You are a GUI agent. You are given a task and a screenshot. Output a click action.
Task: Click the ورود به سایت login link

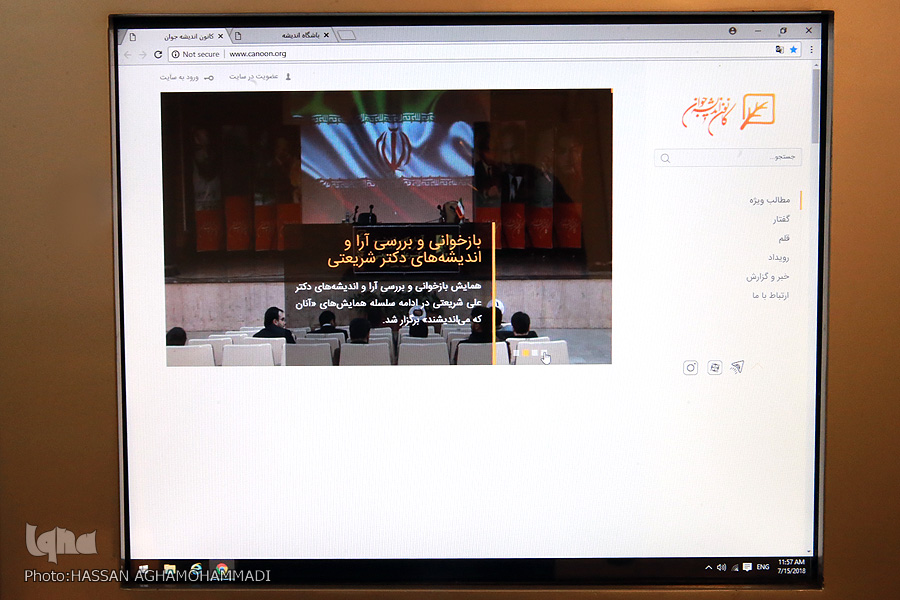(x=186, y=78)
